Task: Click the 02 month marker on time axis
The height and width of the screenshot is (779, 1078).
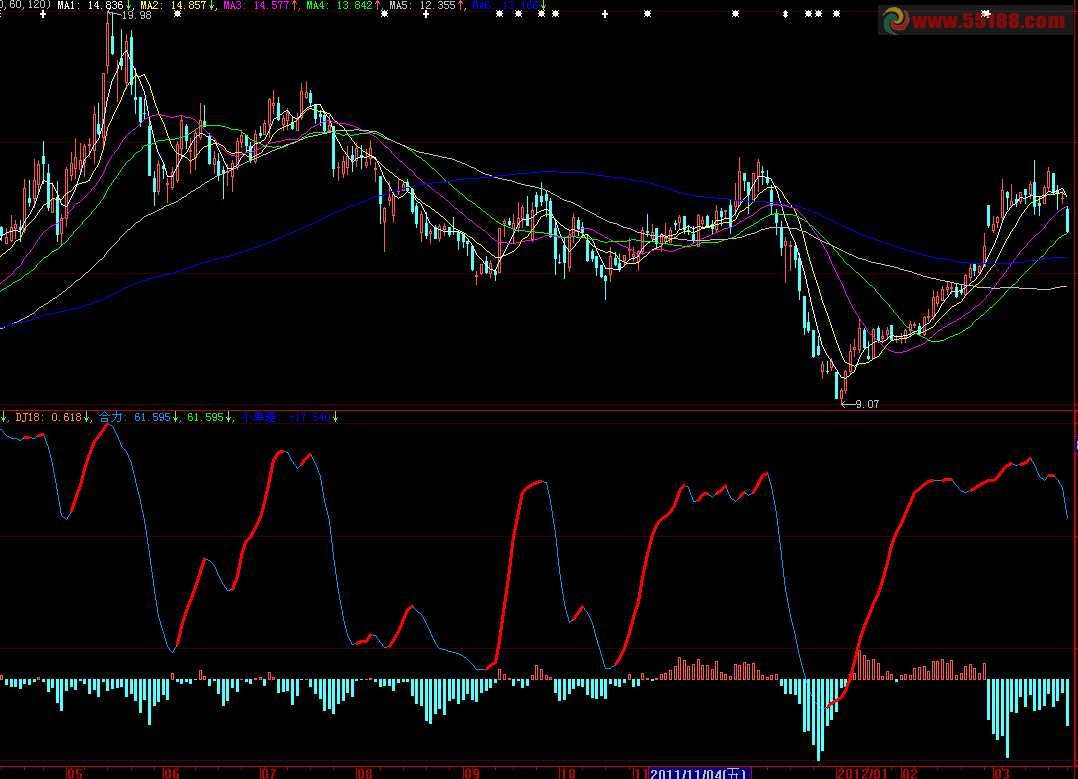Action: click(909, 773)
